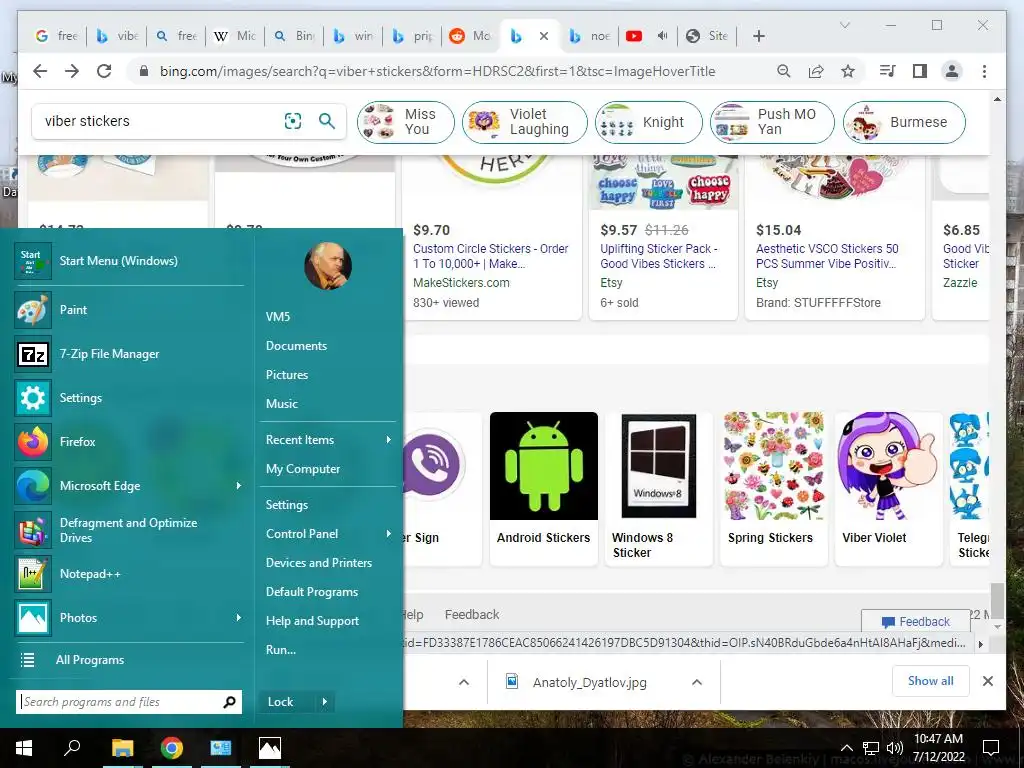Open Photos app icon
The height and width of the screenshot is (768, 1024).
coord(33,618)
